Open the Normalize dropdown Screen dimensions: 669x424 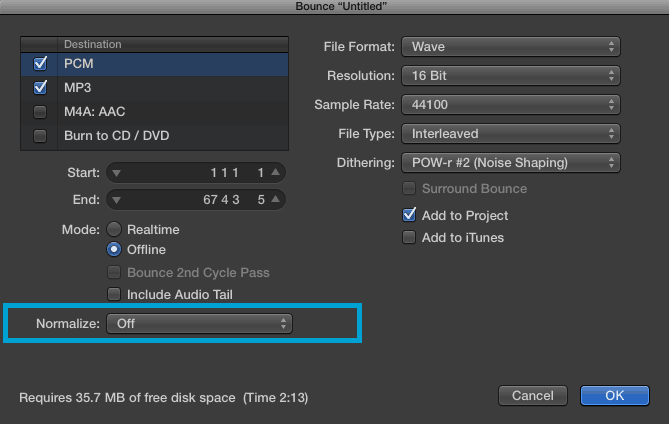pyautogui.click(x=199, y=324)
